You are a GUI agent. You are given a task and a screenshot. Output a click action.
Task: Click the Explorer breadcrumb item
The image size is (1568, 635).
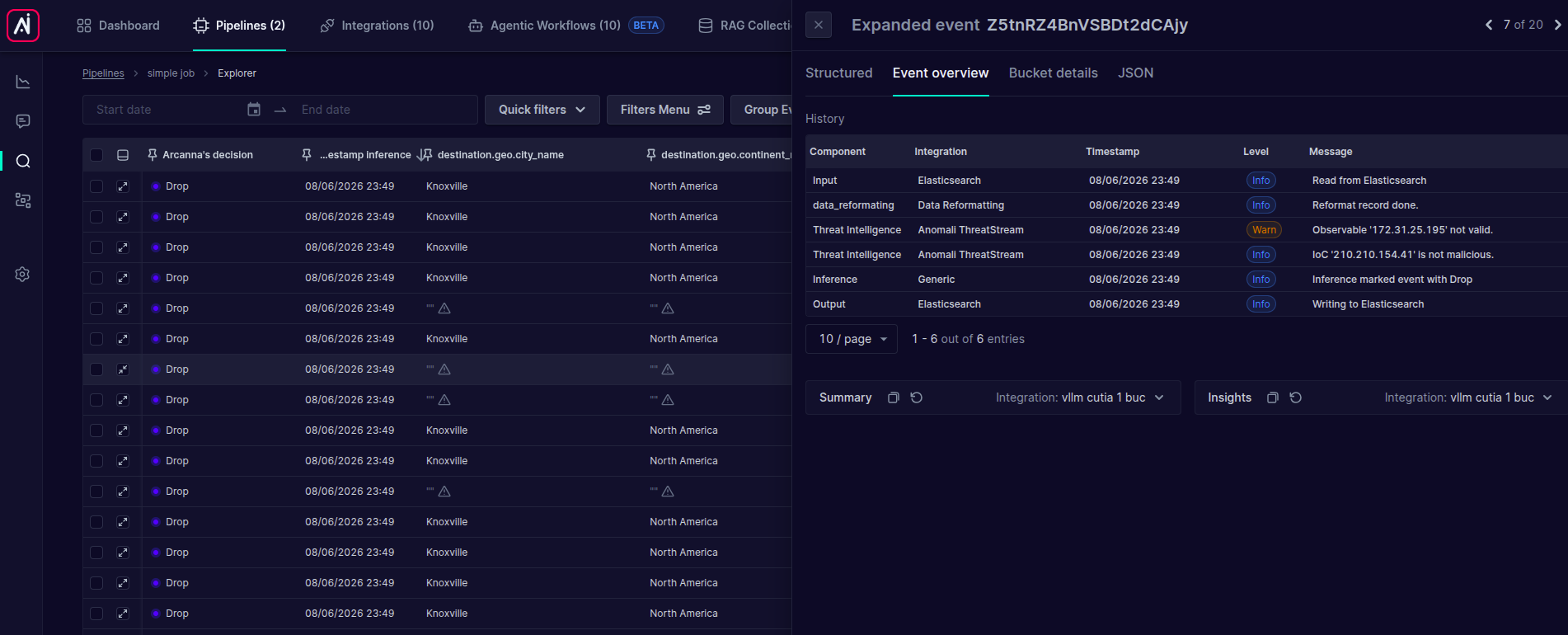[237, 73]
